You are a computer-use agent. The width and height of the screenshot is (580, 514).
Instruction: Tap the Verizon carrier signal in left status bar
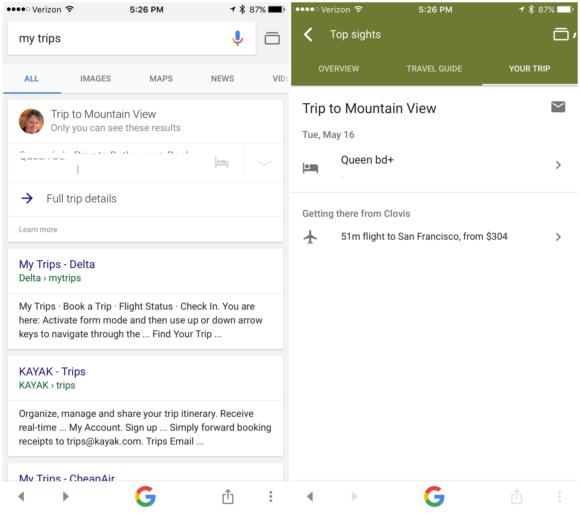(39, 9)
